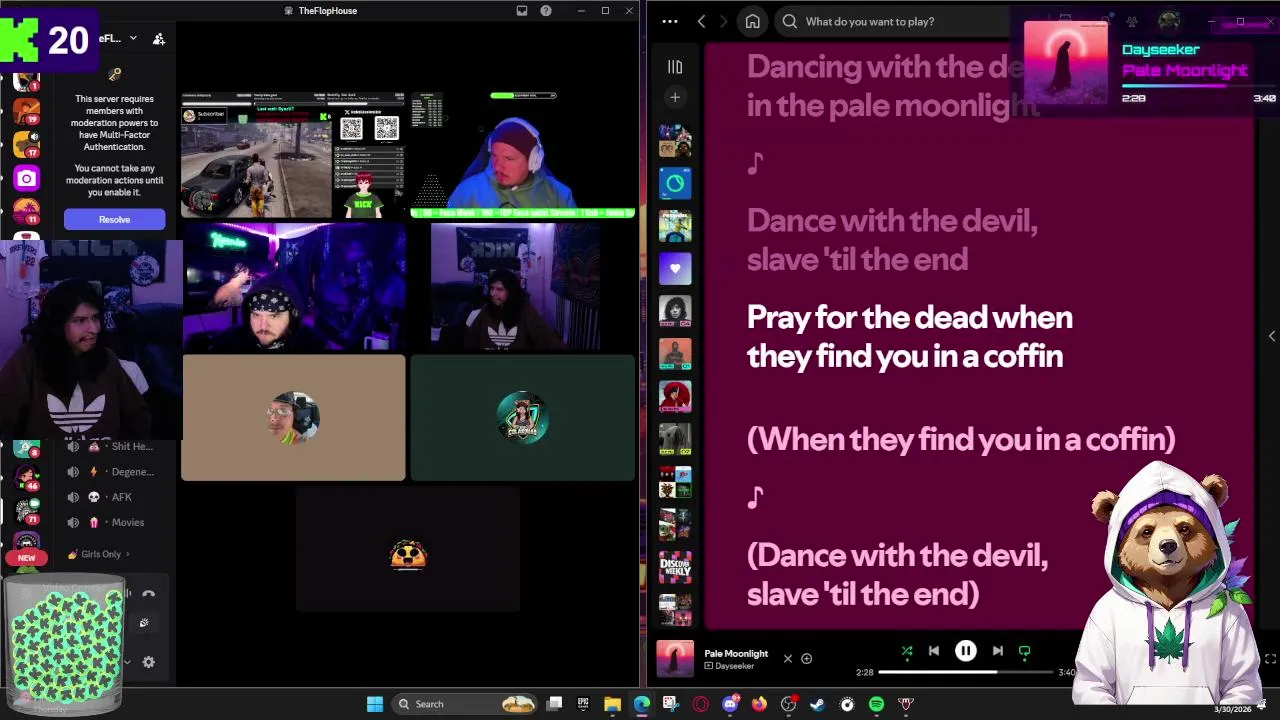The height and width of the screenshot is (720, 1280).
Task: Jump to lyric 'Dance with the devil, slave 'til the end'
Action: [891, 239]
